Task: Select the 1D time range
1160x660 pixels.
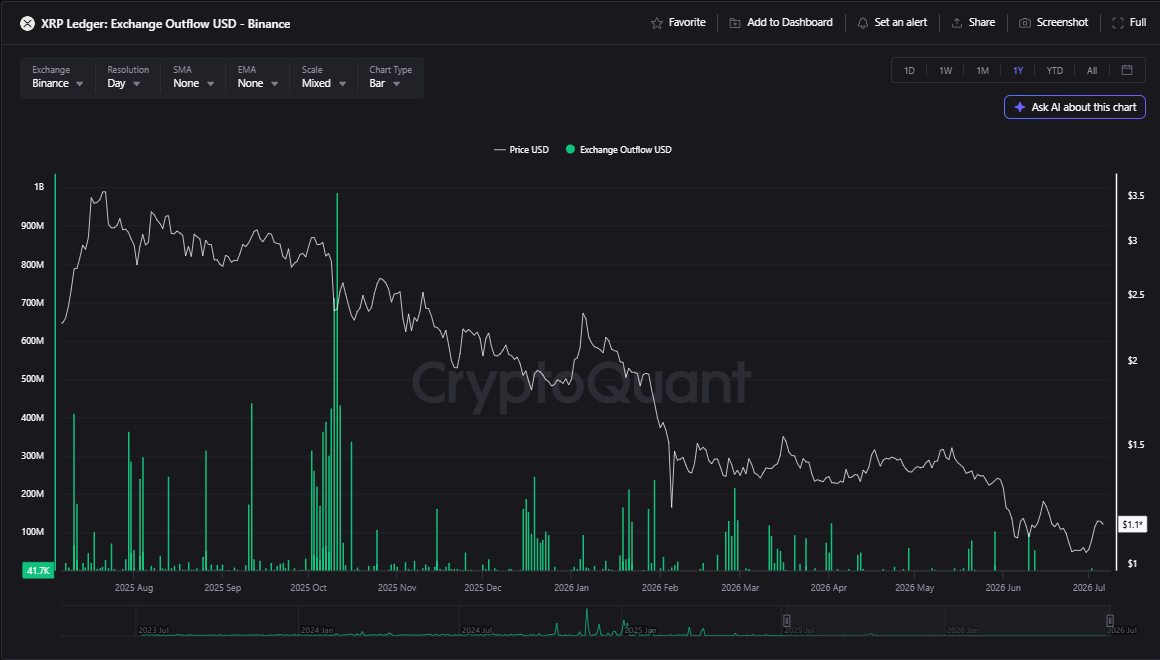Action: click(x=909, y=71)
